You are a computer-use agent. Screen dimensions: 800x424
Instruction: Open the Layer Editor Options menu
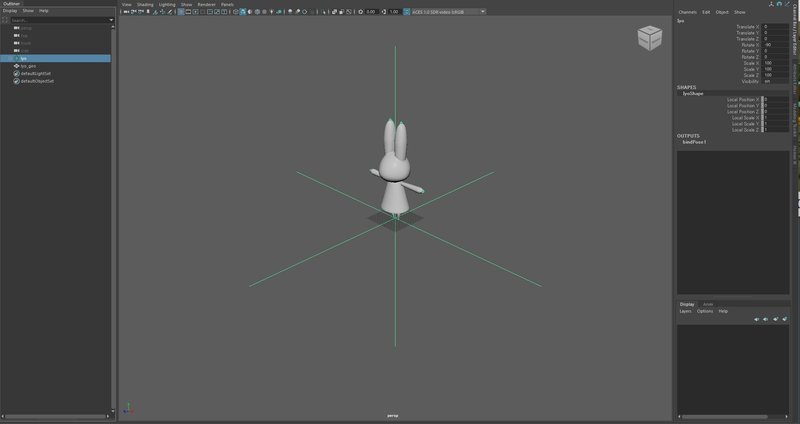pyautogui.click(x=705, y=311)
